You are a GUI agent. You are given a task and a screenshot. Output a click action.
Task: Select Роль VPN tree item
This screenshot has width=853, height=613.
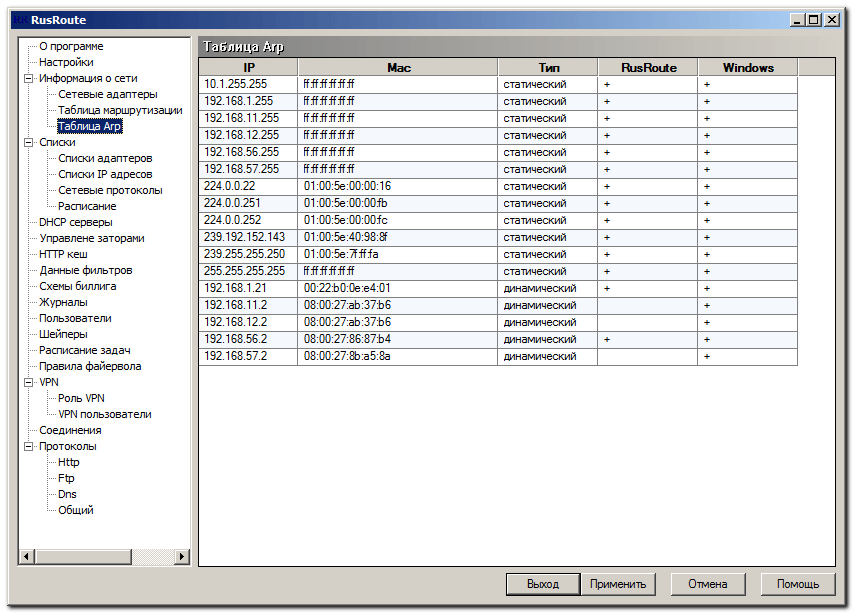81,398
